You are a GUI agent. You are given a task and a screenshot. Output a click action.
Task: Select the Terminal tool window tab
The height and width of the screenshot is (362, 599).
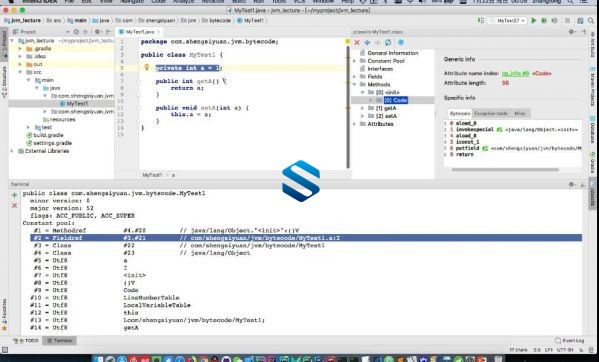59,341
